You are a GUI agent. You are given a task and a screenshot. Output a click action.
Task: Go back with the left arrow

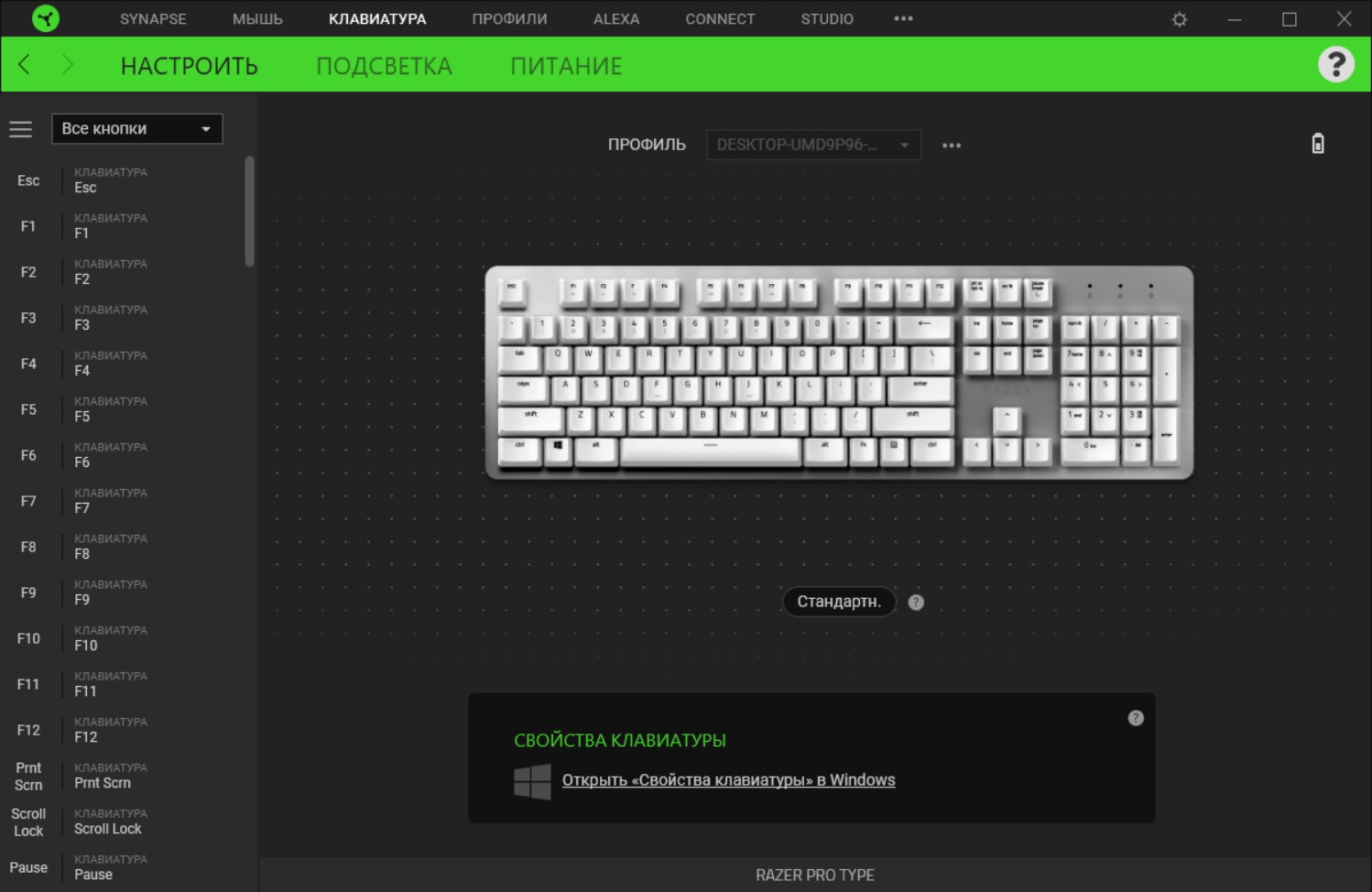pyautogui.click(x=25, y=64)
